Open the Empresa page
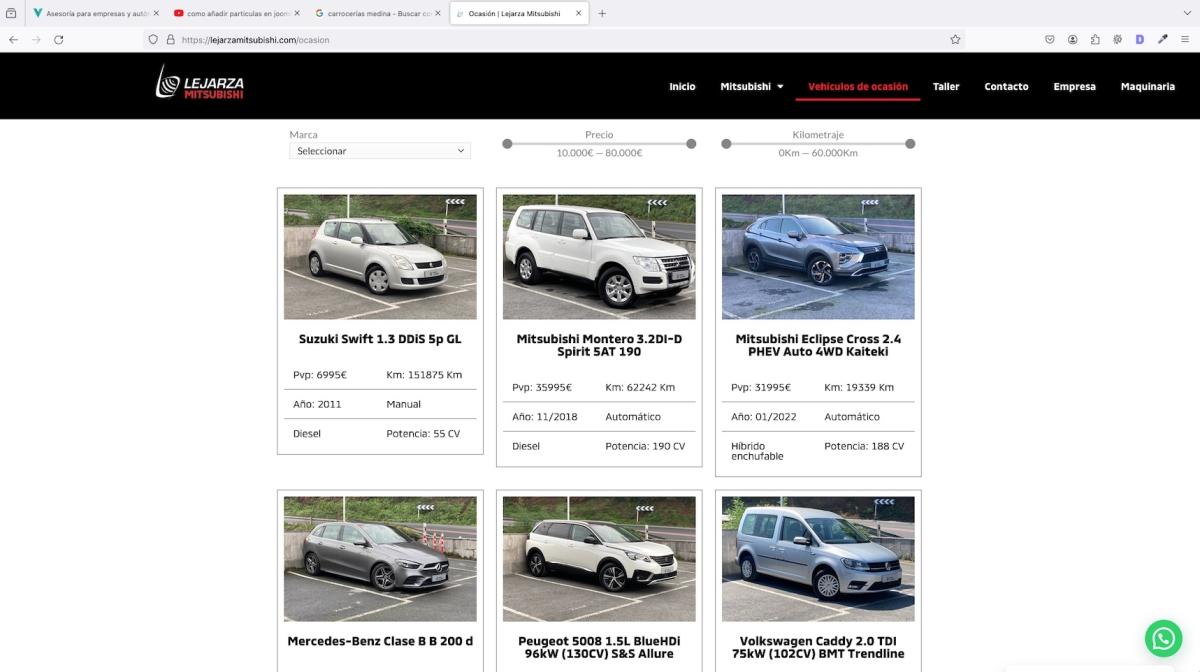 1074,87
